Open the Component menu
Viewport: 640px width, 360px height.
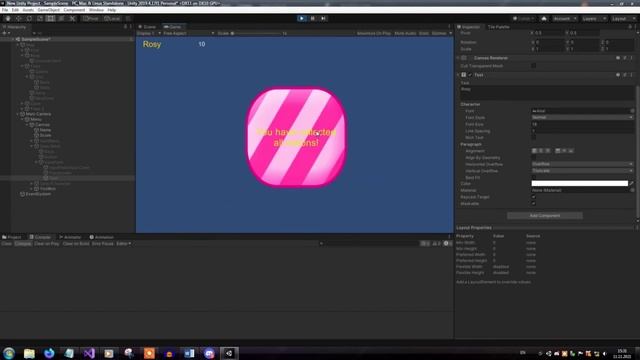click(x=74, y=10)
